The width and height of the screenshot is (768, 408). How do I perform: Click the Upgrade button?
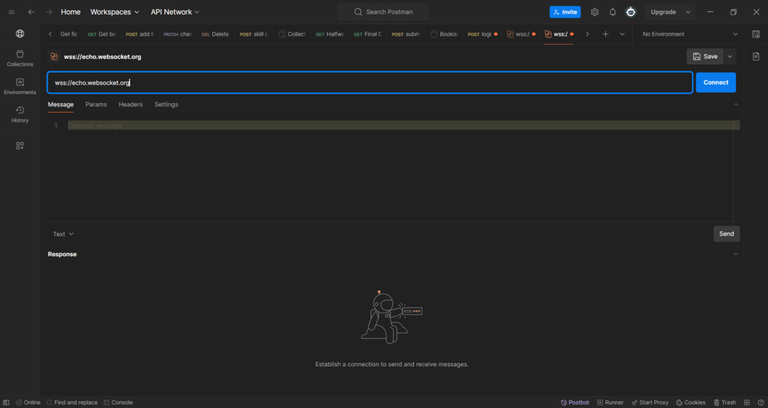[663, 12]
